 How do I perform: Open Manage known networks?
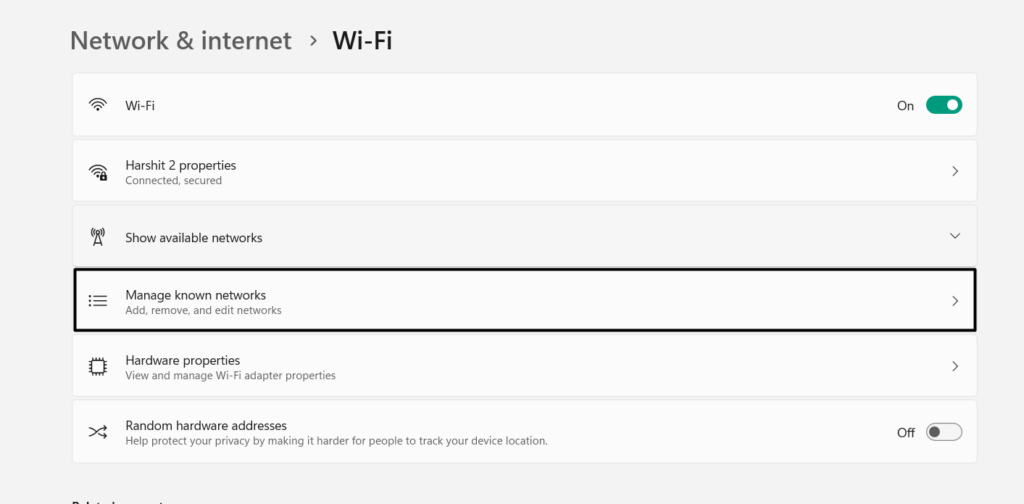pos(196,295)
